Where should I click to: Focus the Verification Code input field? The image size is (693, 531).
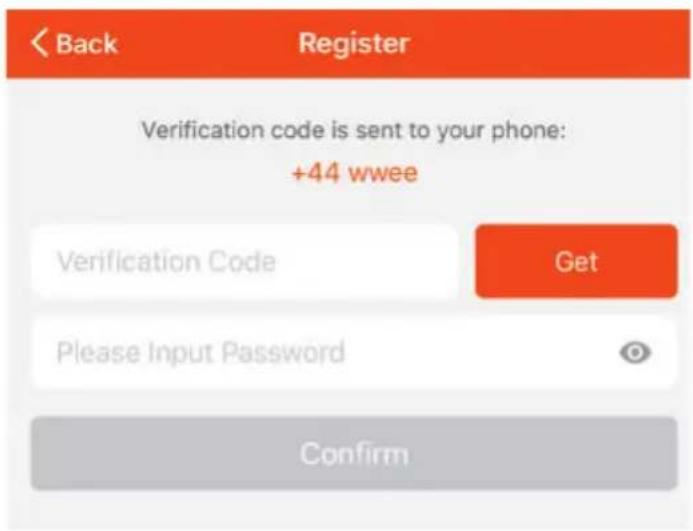[245, 262]
